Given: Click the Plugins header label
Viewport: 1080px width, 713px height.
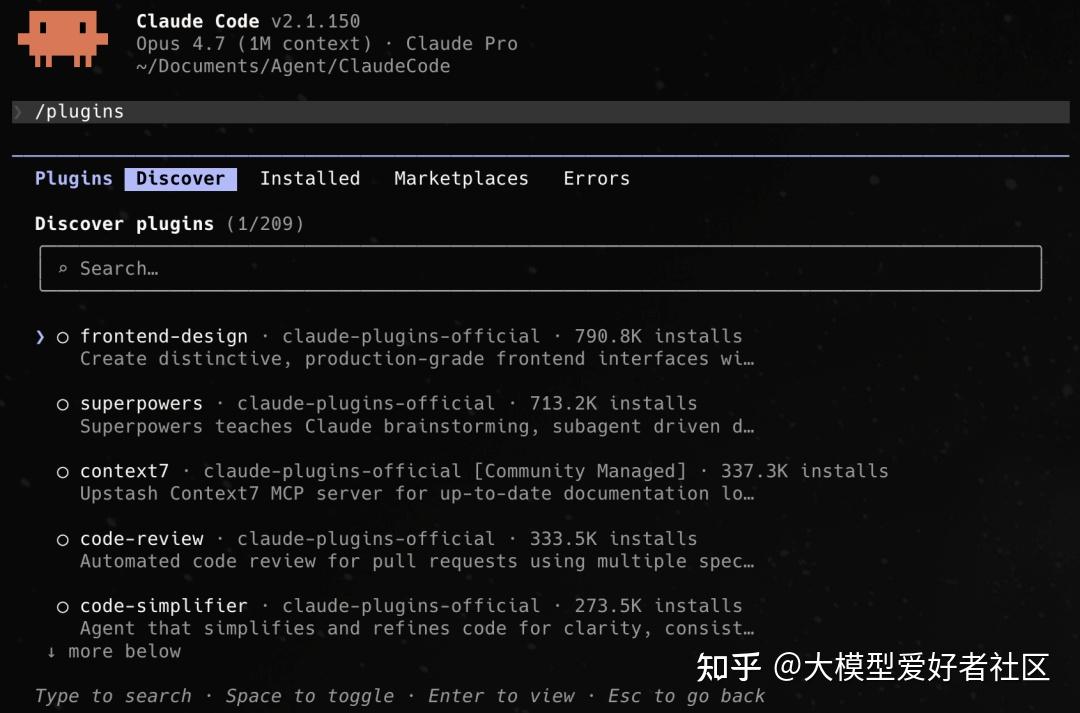Looking at the screenshot, I should click(x=74, y=178).
